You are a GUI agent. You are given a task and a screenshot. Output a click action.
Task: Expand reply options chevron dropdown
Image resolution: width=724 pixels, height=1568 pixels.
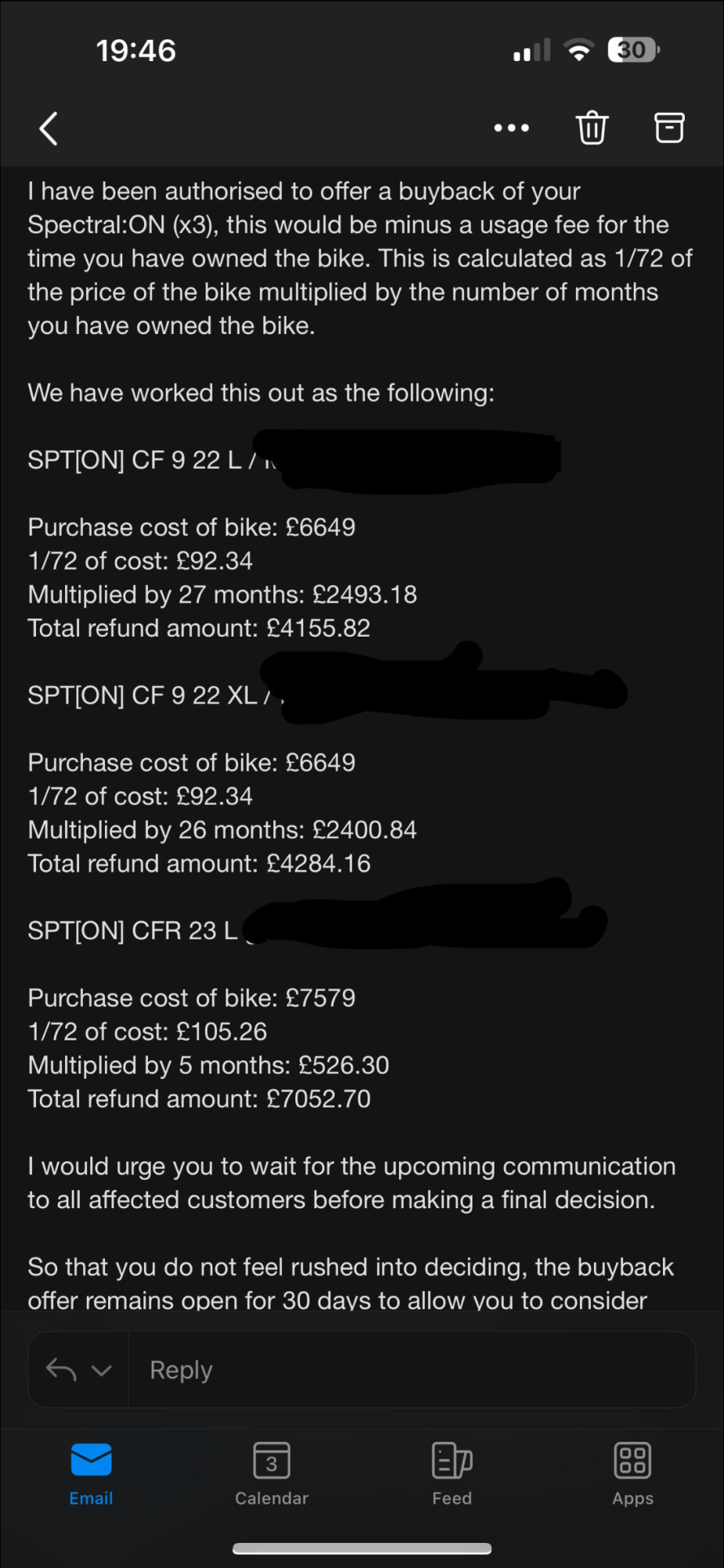coord(102,1370)
